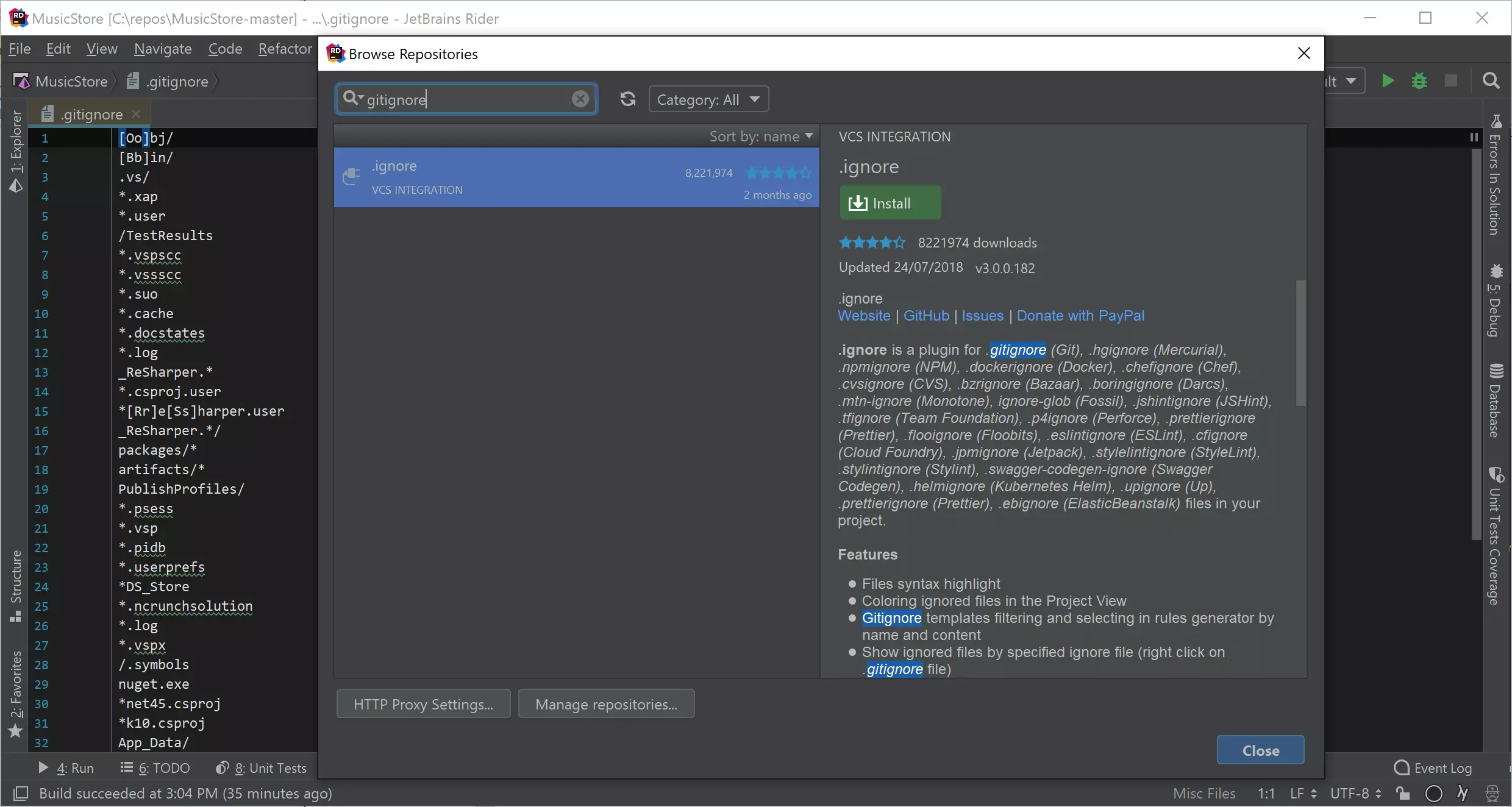Clear the gitignore search input field
Image resolution: width=1512 pixels, height=807 pixels.
[x=580, y=99]
